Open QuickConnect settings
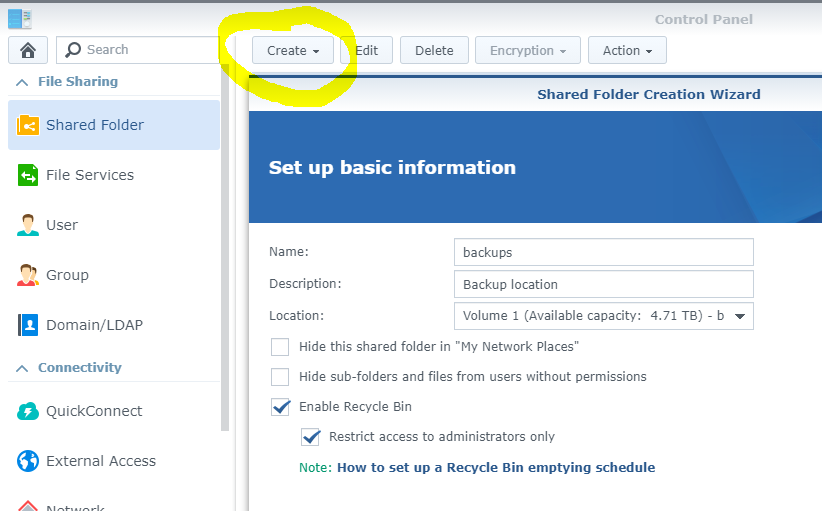 click(x=114, y=411)
